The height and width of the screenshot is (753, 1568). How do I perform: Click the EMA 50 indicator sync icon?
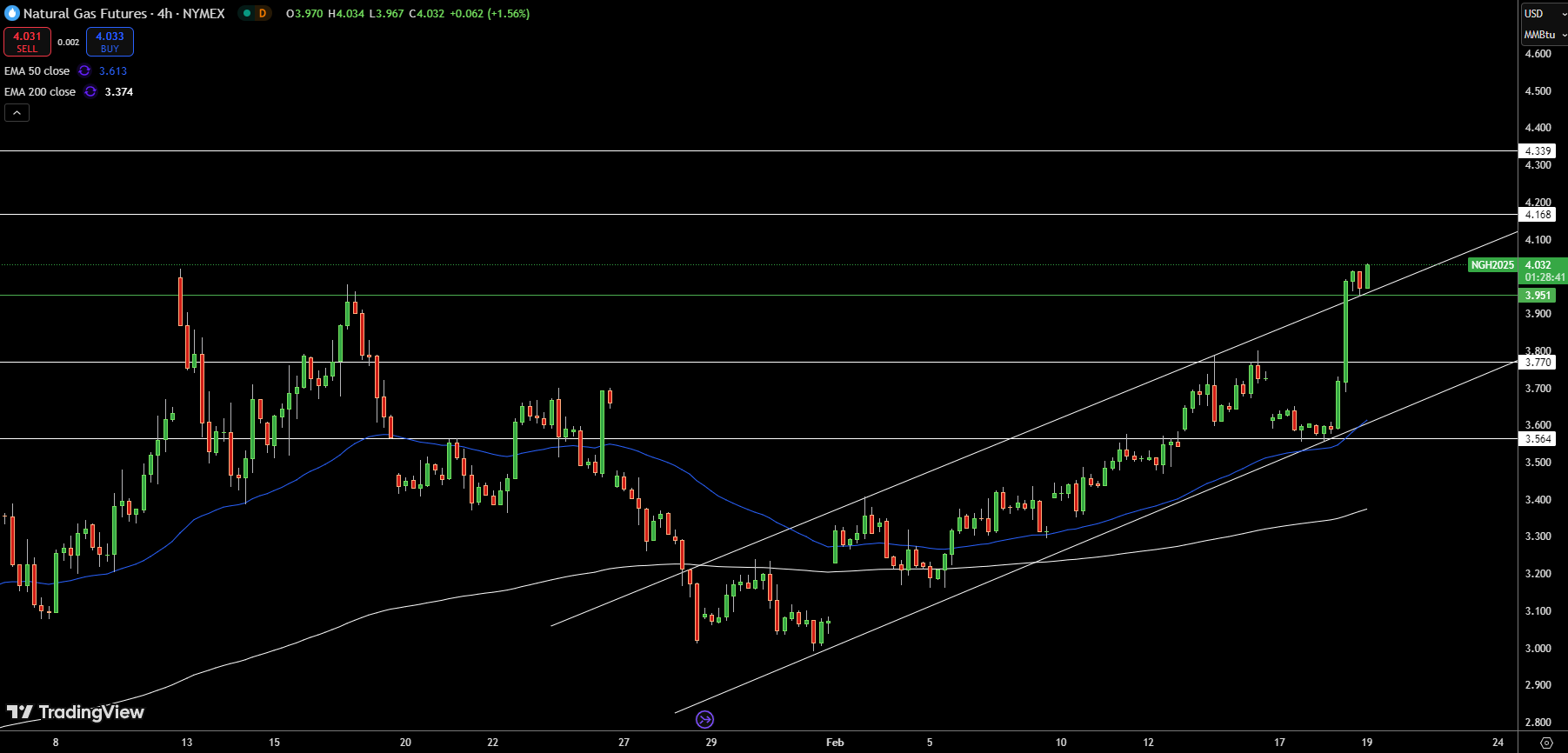tap(84, 71)
